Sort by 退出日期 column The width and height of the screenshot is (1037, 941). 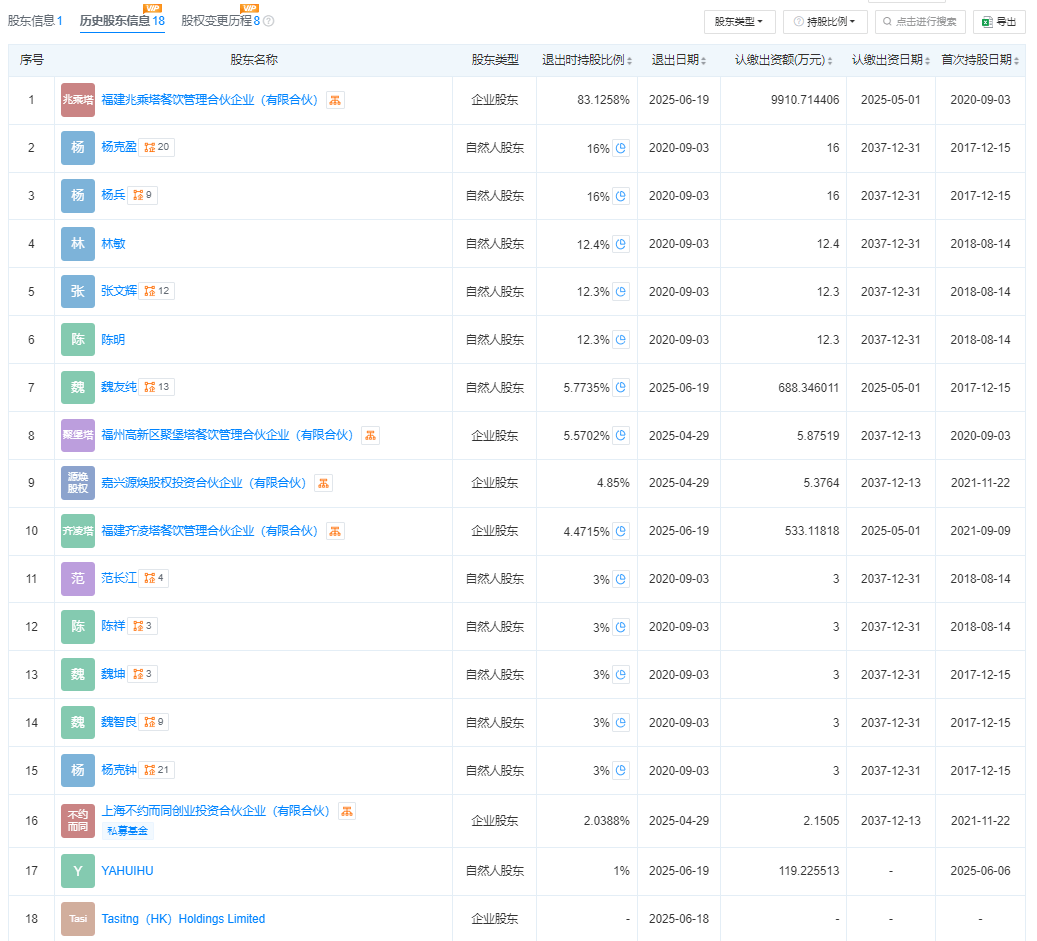pyautogui.click(x=678, y=60)
